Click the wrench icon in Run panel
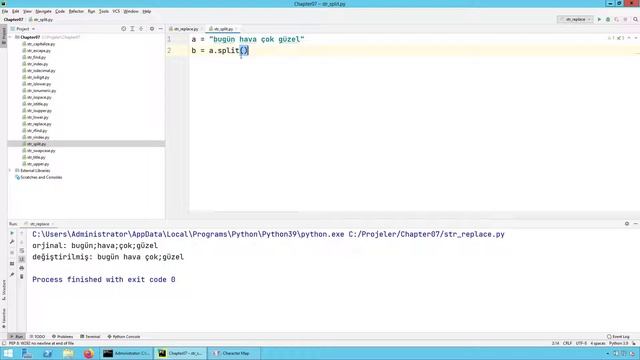Viewport: 640px width, 360px height. (12, 242)
